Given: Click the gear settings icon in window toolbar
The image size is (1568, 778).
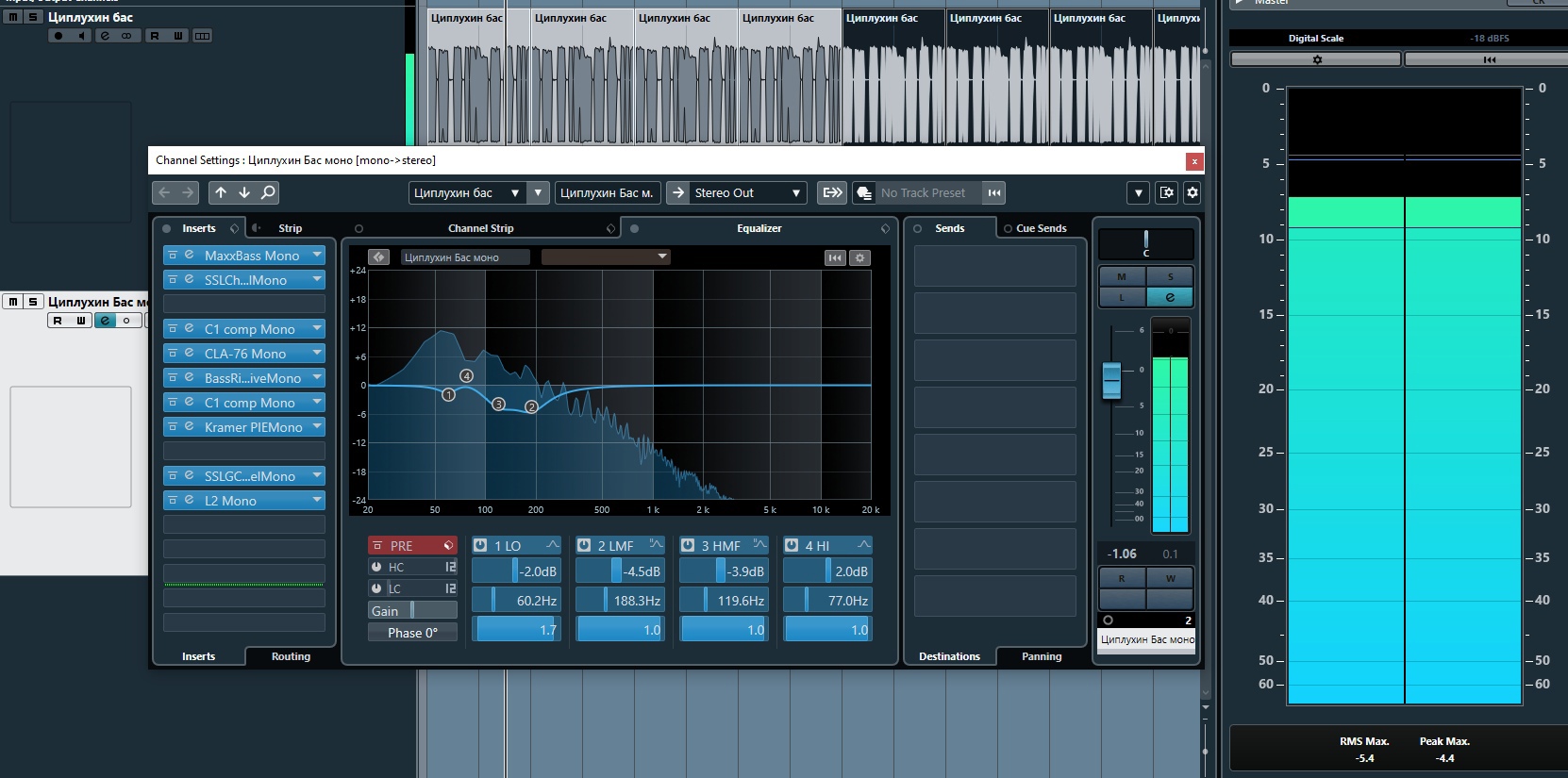Looking at the screenshot, I should click(x=1193, y=192).
